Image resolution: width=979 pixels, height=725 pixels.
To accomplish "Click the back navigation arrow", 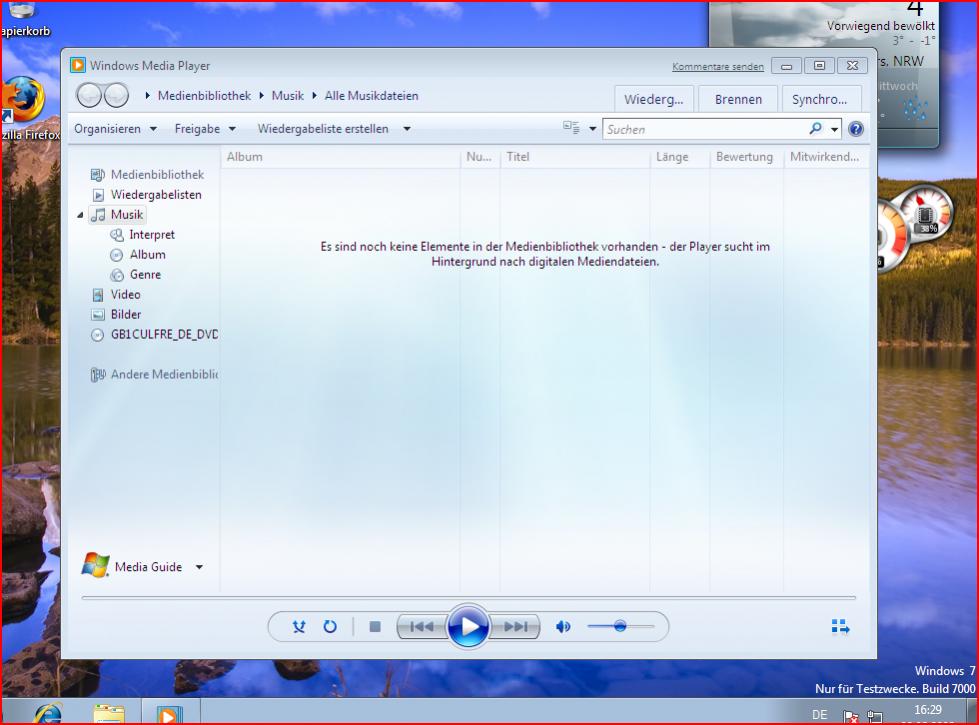I will 89,96.
